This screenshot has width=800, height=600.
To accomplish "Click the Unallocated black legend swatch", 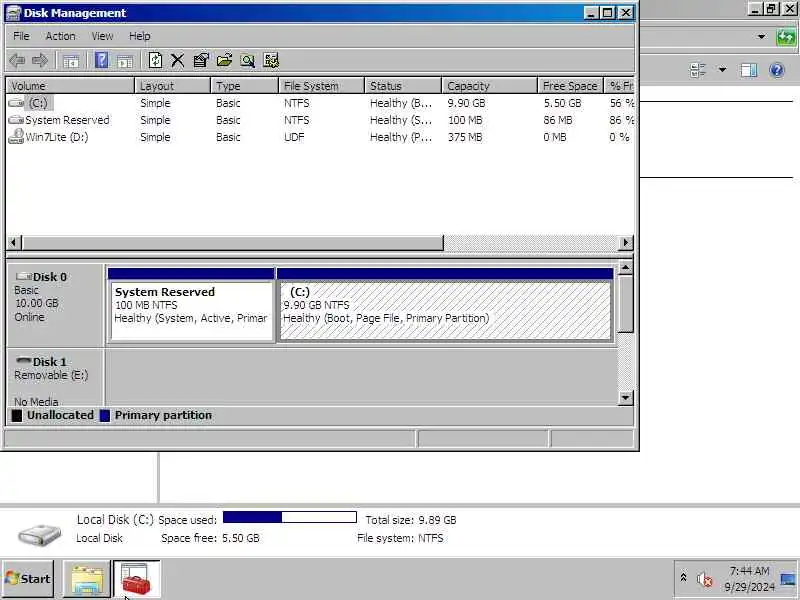I will [17, 416].
